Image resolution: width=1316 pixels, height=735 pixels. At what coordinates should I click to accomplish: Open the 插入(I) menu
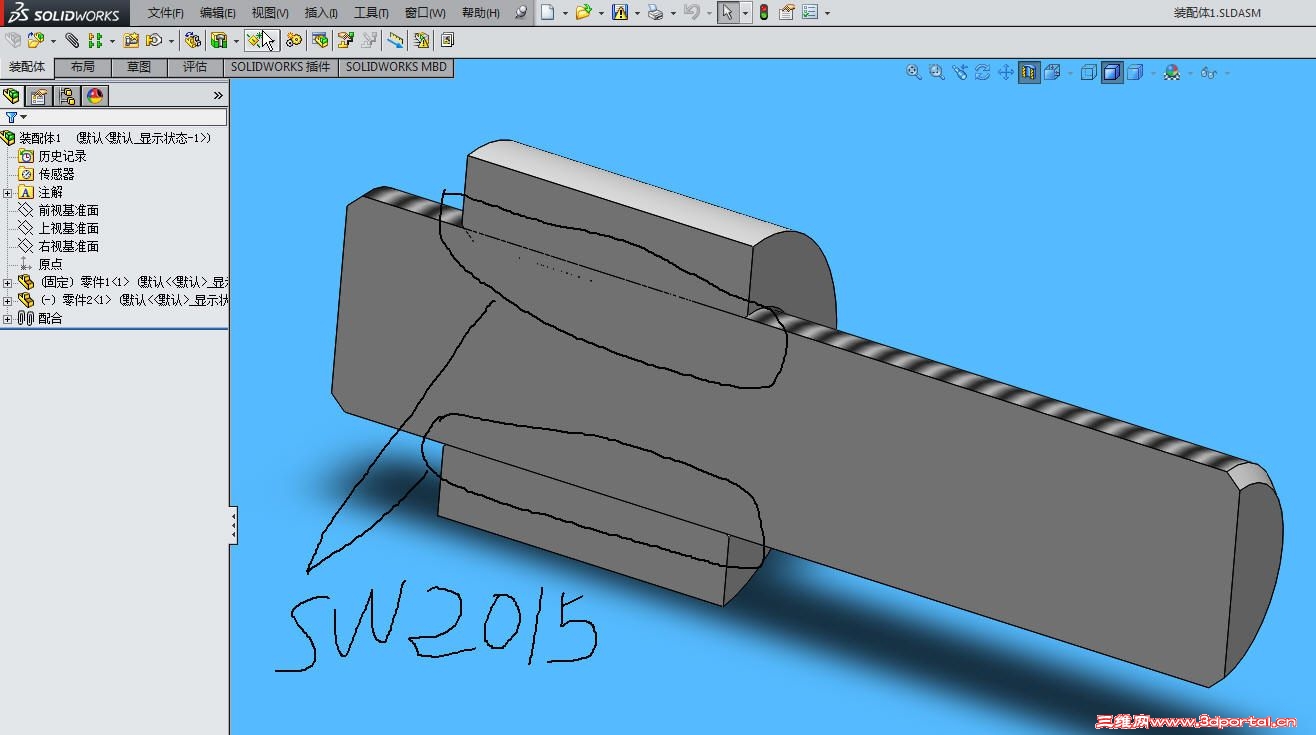tap(321, 13)
